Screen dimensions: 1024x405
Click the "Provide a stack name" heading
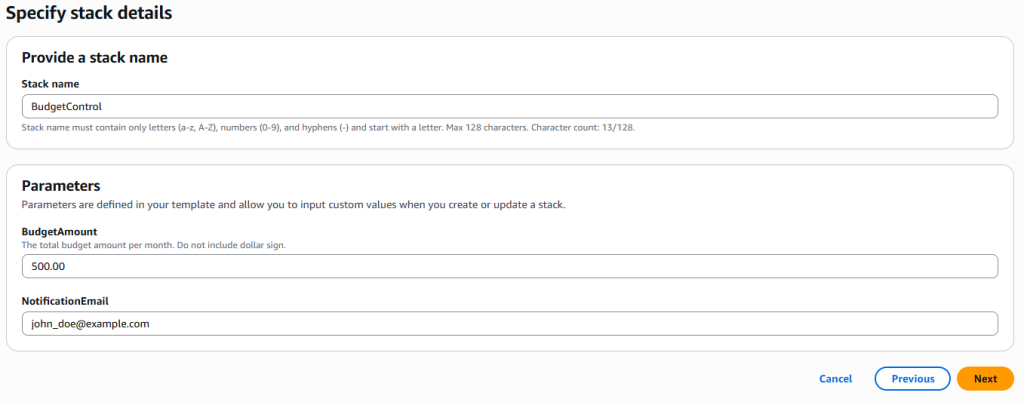tap(95, 57)
